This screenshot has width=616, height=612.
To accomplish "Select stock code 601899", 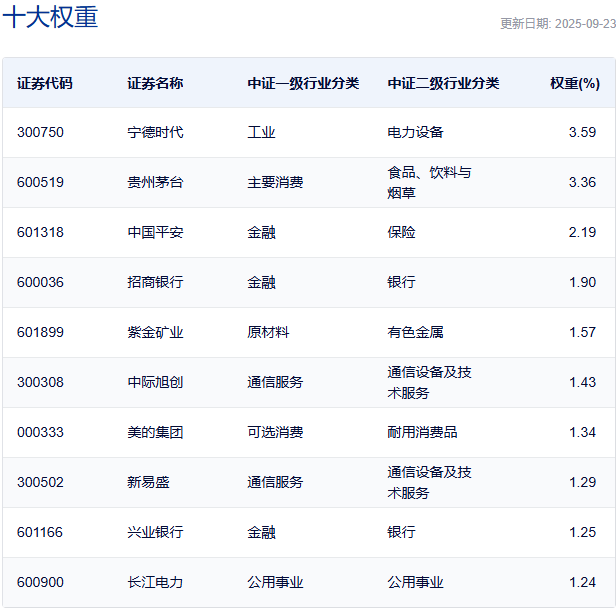I will click(40, 332).
